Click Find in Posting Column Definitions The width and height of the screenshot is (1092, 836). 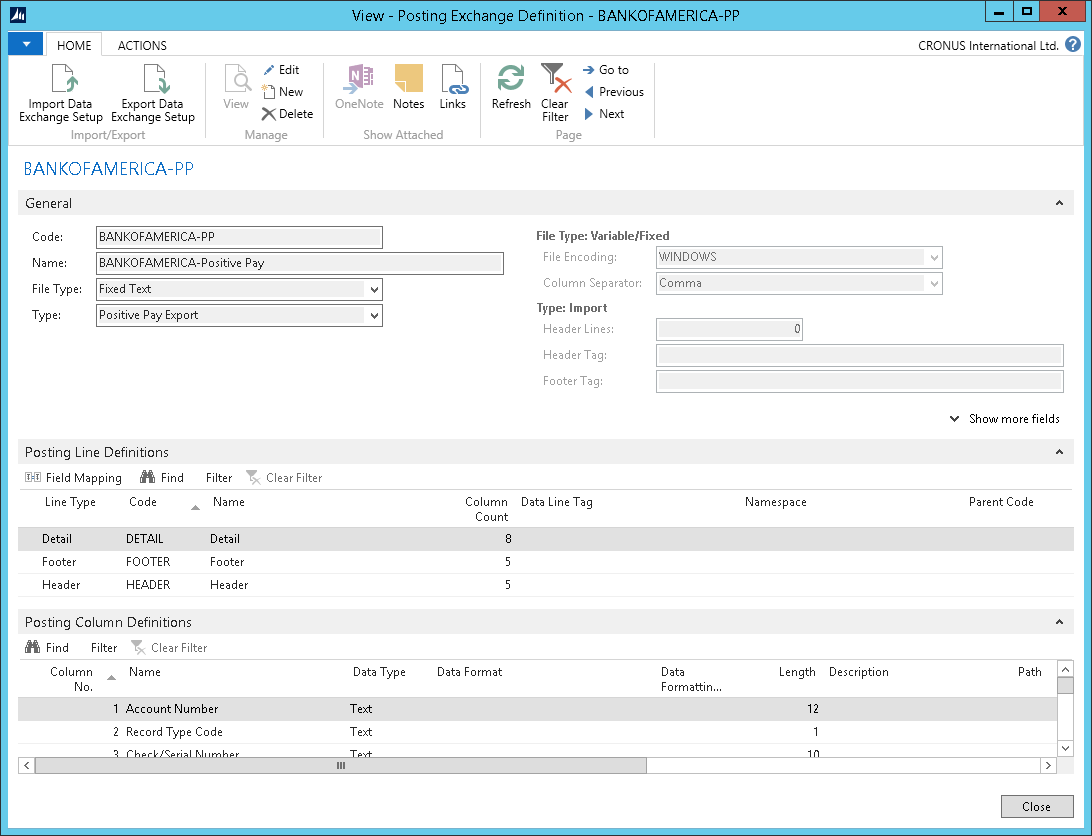point(47,647)
